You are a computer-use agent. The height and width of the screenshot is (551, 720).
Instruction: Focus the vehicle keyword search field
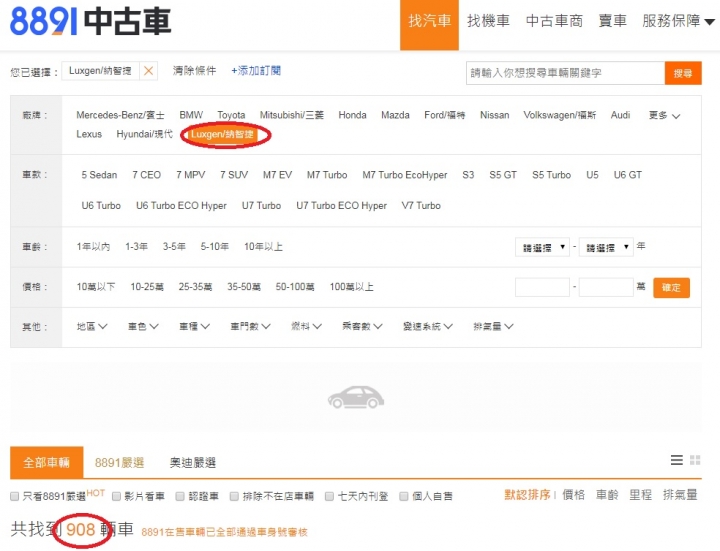[565, 73]
